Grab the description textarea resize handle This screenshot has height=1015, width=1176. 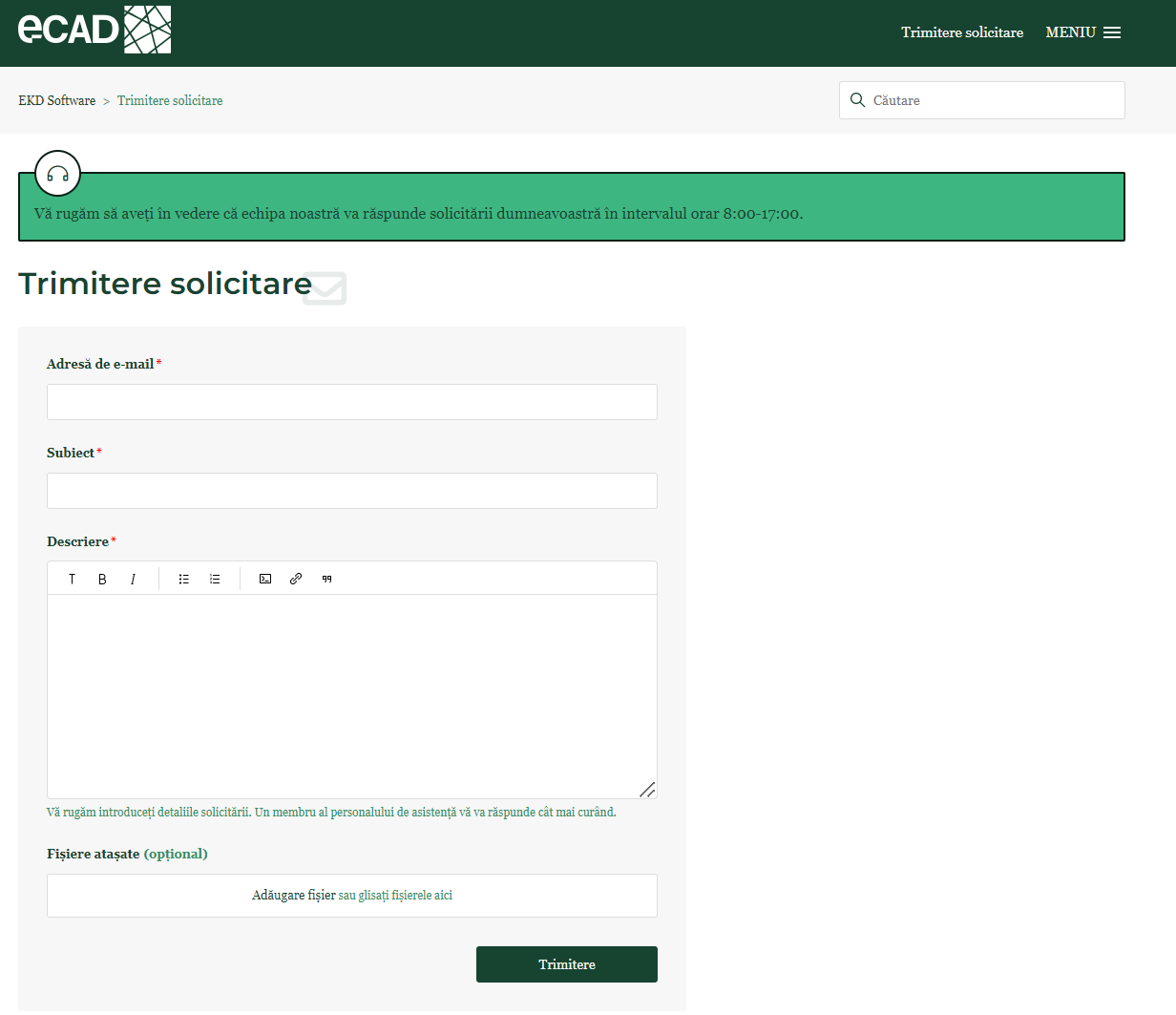click(647, 789)
